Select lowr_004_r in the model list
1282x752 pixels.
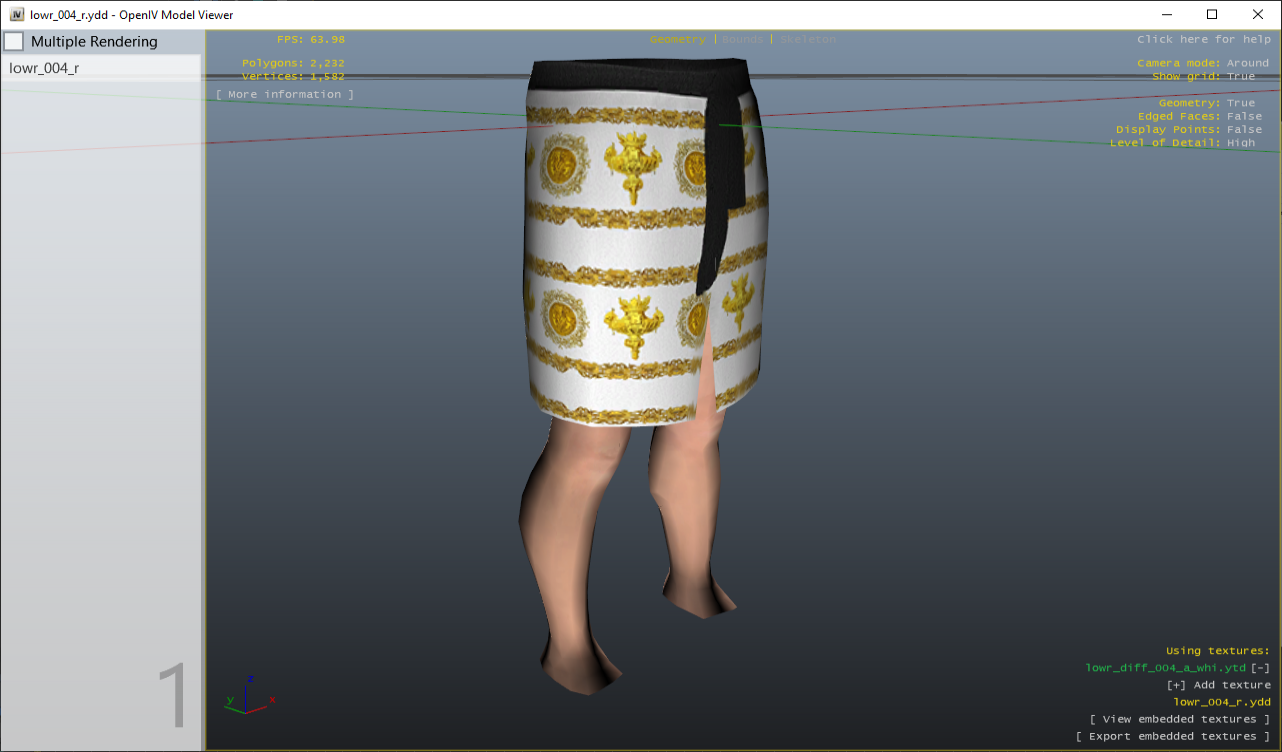(44, 67)
